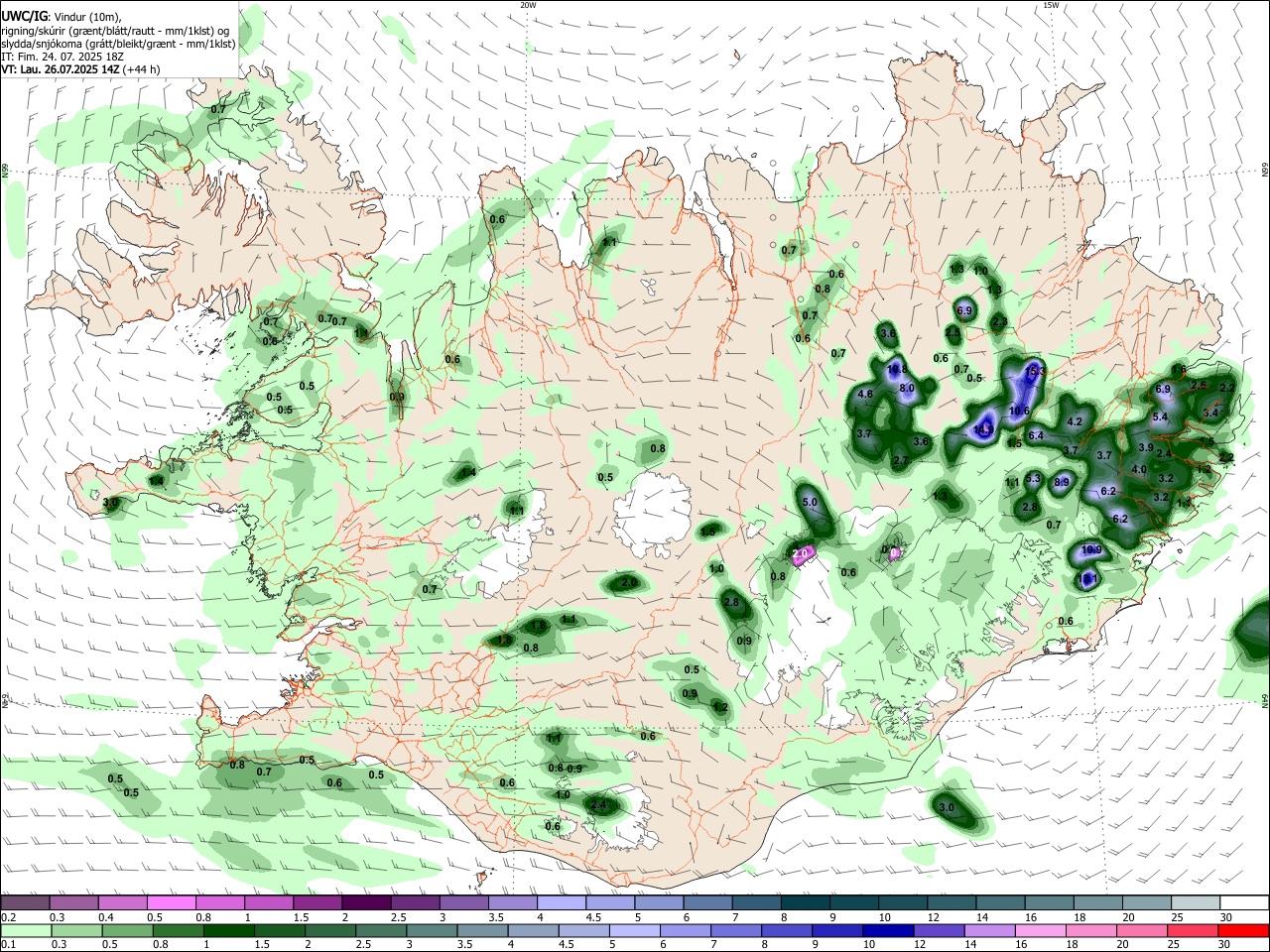Select the 10.6 precipitation value
Image resolution: width=1270 pixels, height=952 pixels.
(x=1019, y=411)
